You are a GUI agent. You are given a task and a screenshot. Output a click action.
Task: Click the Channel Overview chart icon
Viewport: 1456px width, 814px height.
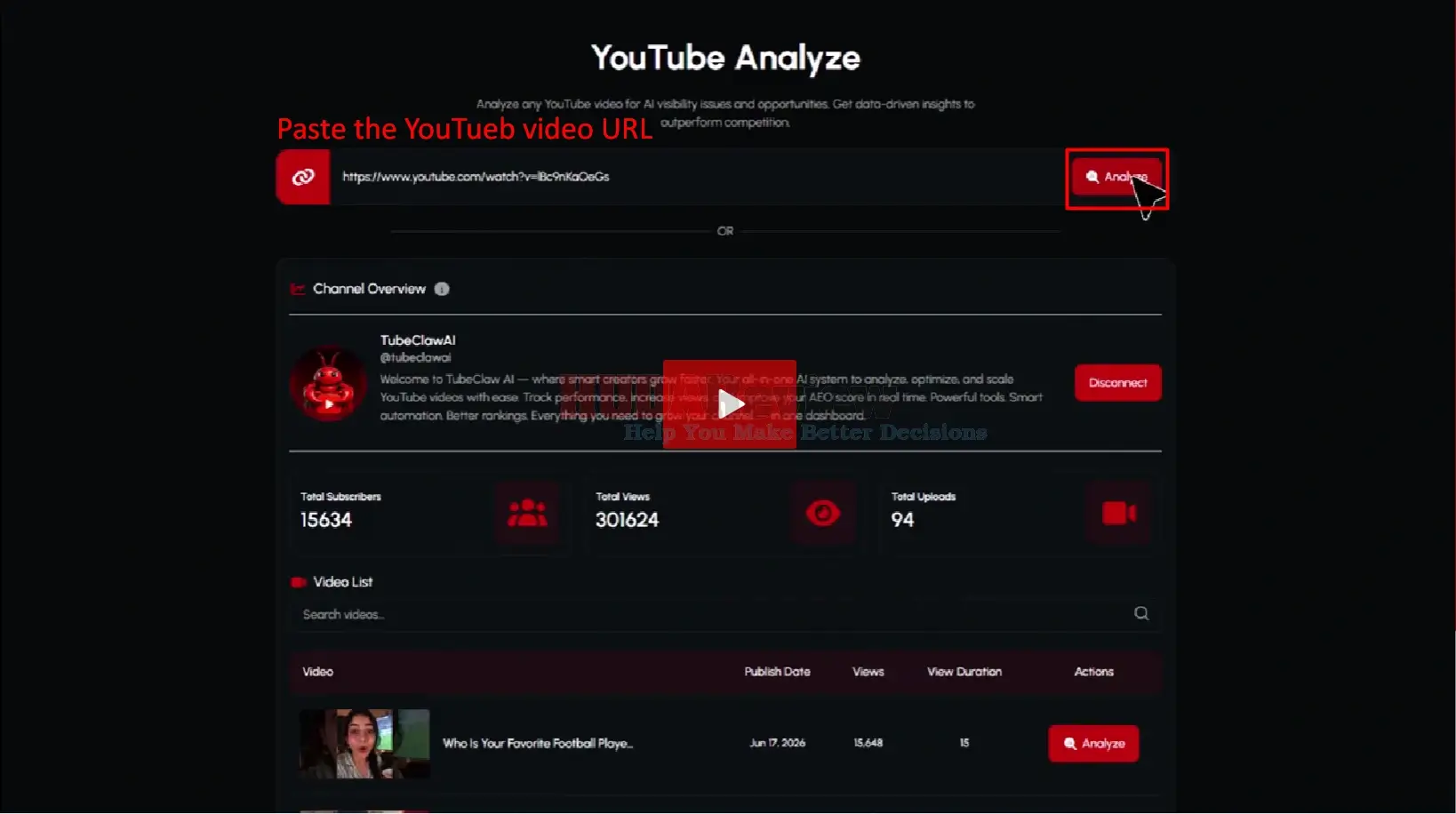pyautogui.click(x=298, y=289)
